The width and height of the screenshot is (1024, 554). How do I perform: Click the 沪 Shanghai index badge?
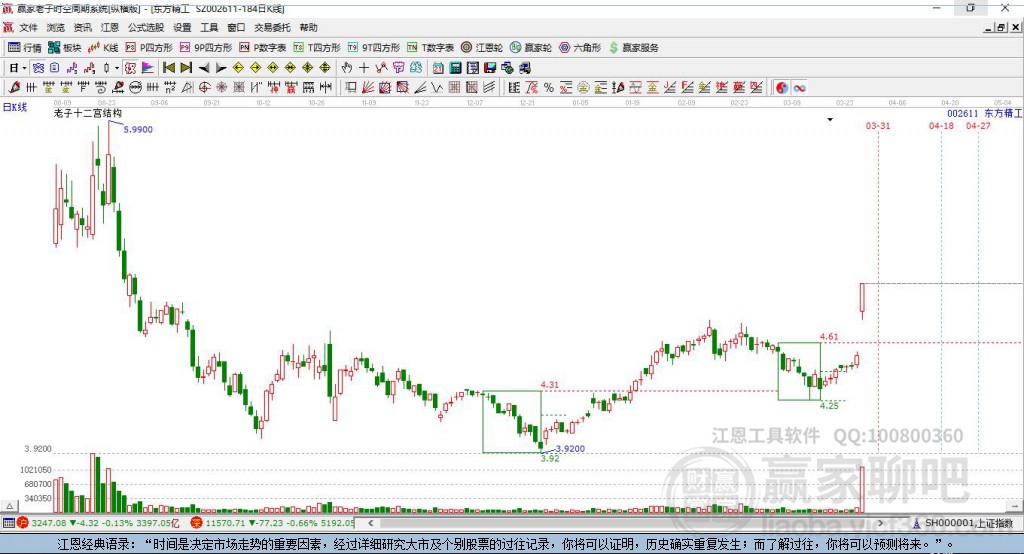[23, 523]
